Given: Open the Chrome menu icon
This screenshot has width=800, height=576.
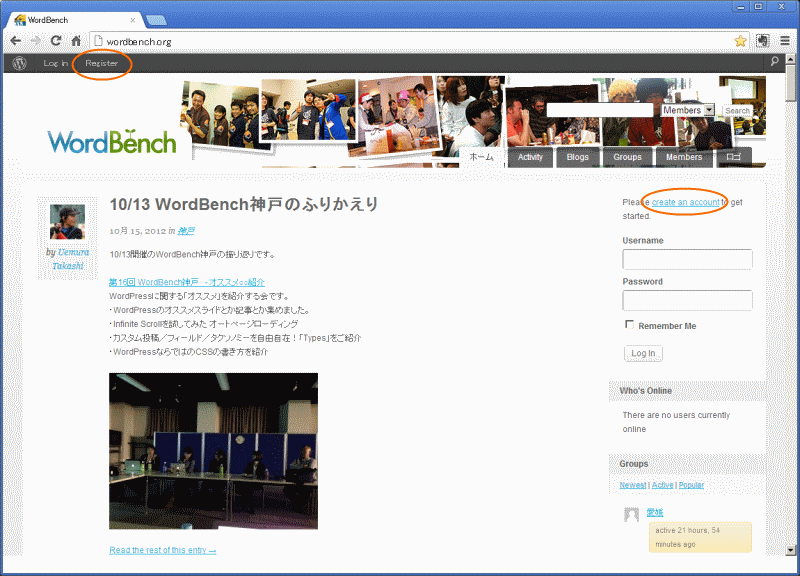Looking at the screenshot, I should (x=785, y=41).
